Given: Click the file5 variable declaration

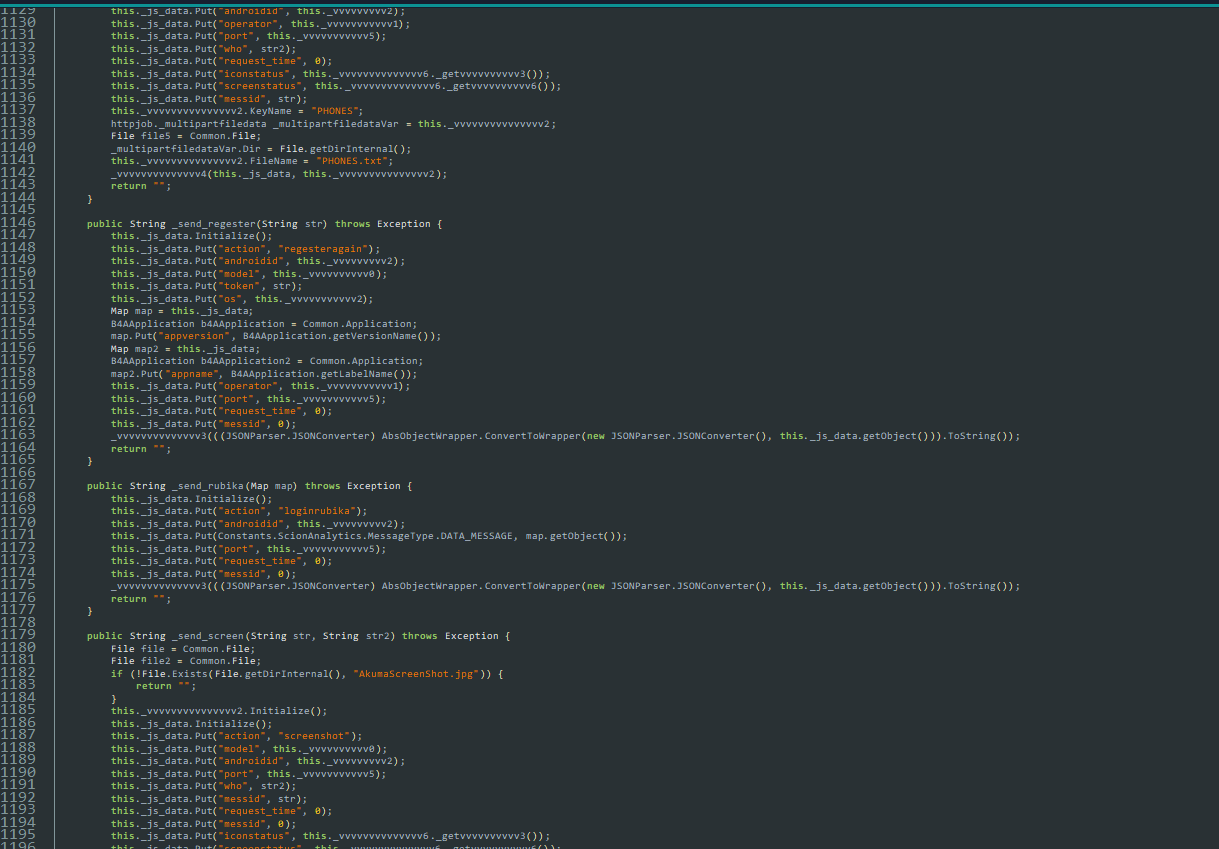Looking at the screenshot, I should tap(157, 136).
